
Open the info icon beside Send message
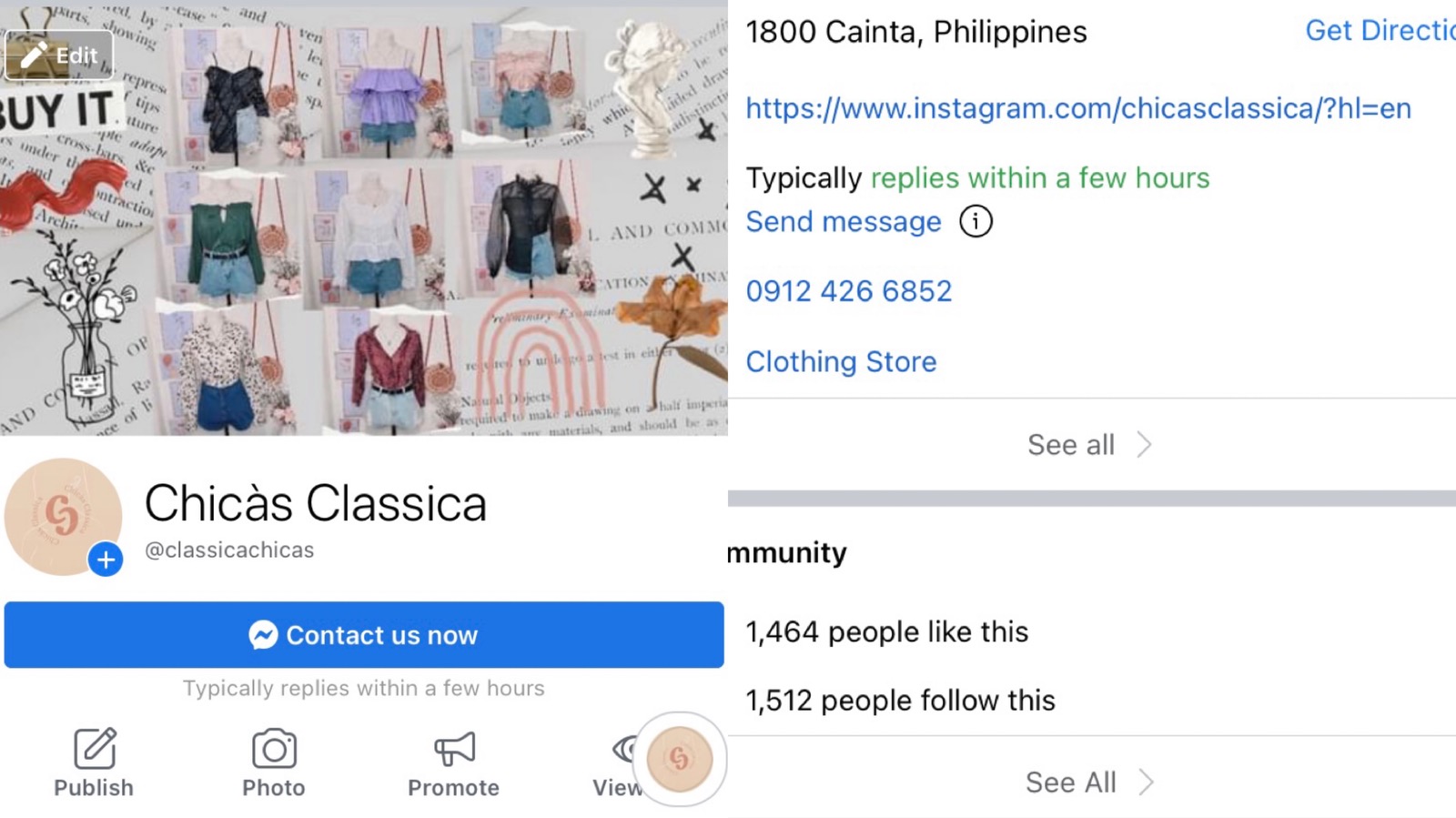[976, 221]
